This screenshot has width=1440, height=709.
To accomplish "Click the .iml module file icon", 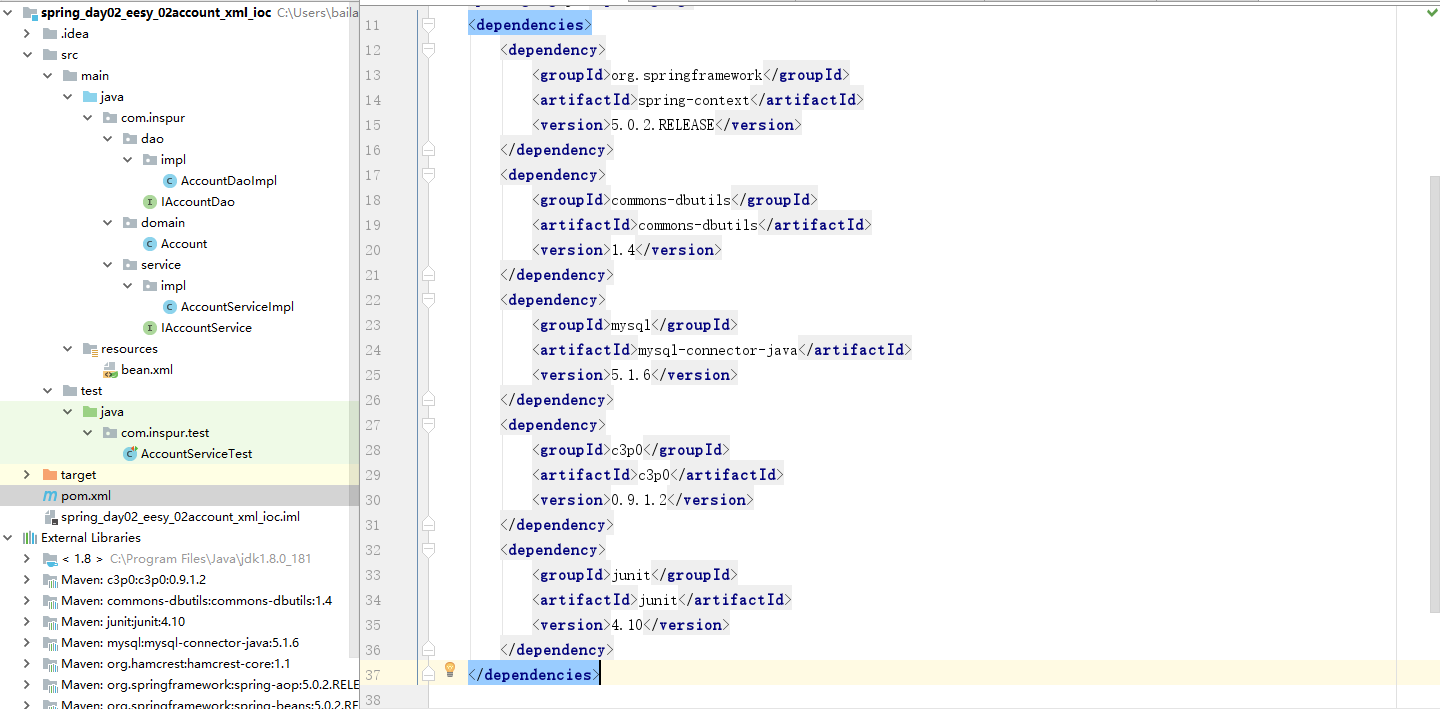I will tap(50, 517).
